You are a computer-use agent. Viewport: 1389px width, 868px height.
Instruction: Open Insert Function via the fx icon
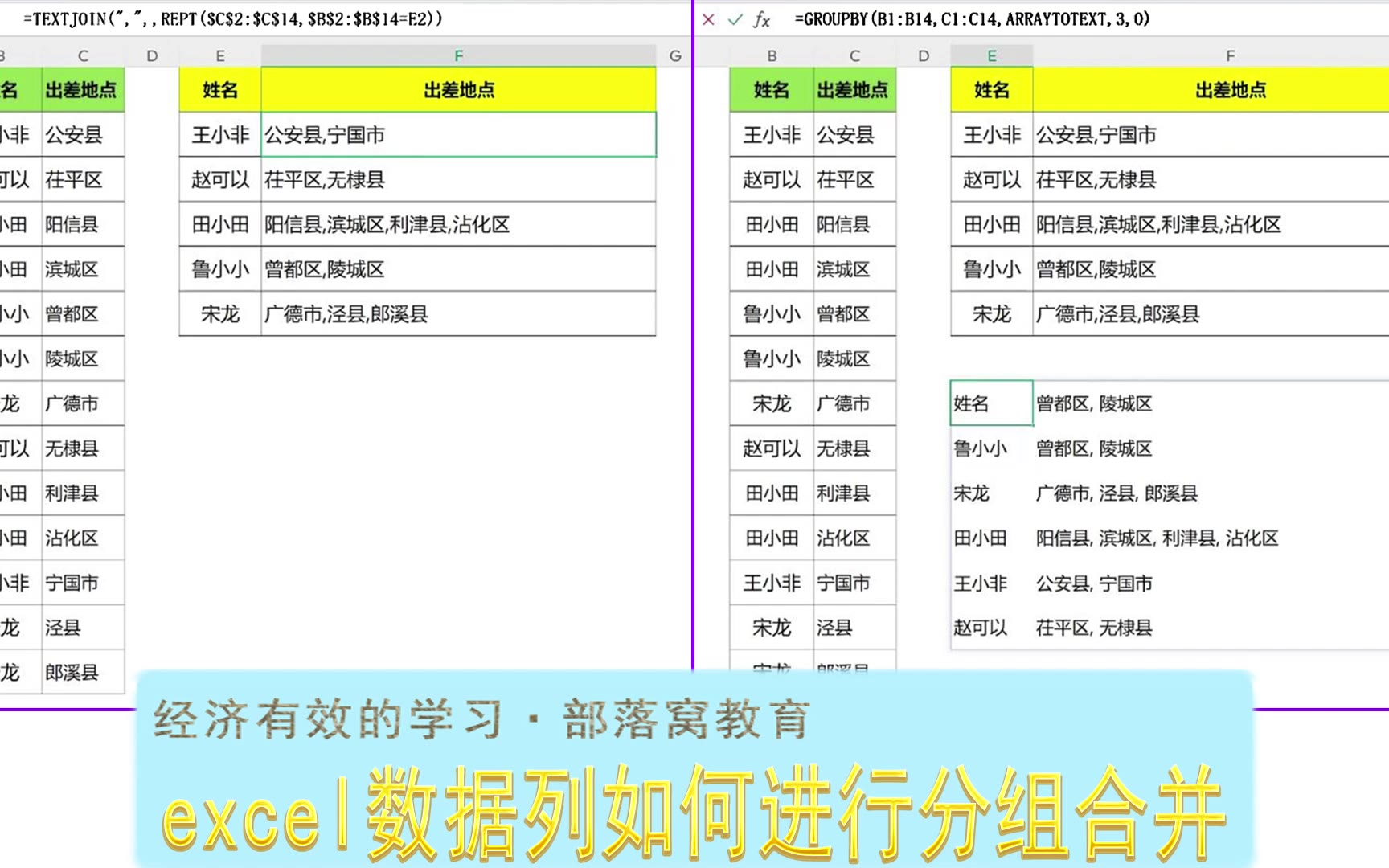(x=761, y=19)
